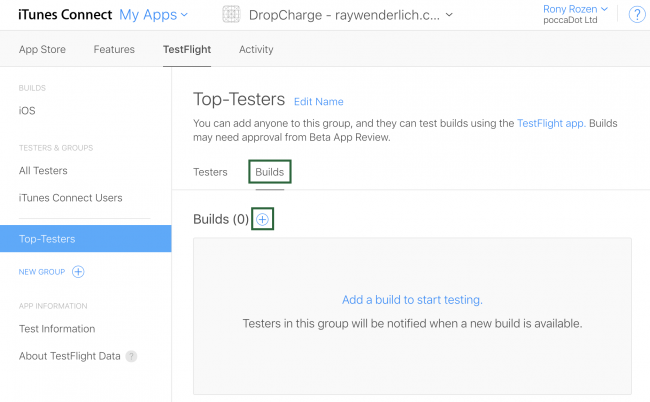Viewport: 650px width, 402px height.
Task: Switch to the App Store tab
Action: coord(42,49)
